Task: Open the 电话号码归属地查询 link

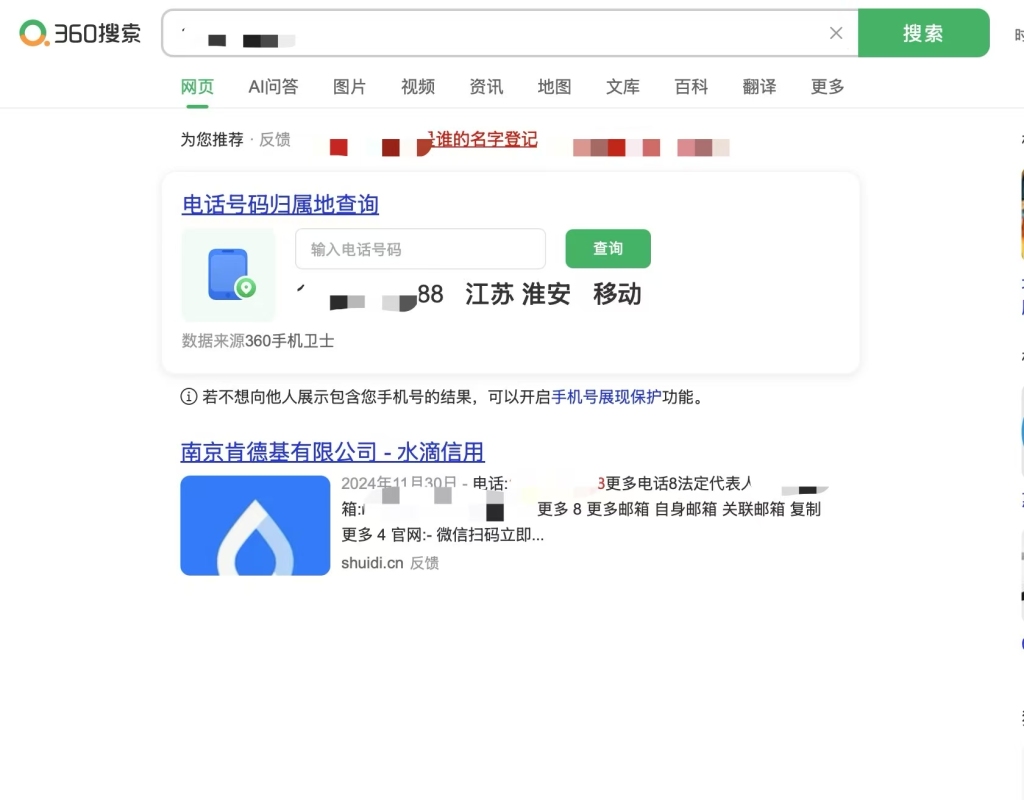Action: pos(279,204)
